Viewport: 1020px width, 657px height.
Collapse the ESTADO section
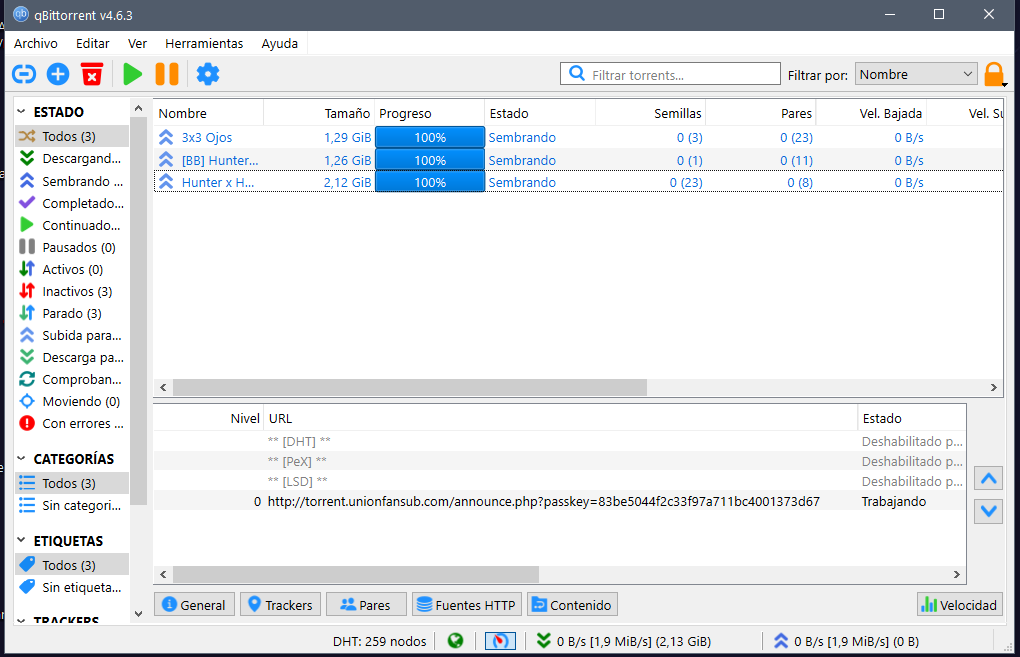(21, 112)
